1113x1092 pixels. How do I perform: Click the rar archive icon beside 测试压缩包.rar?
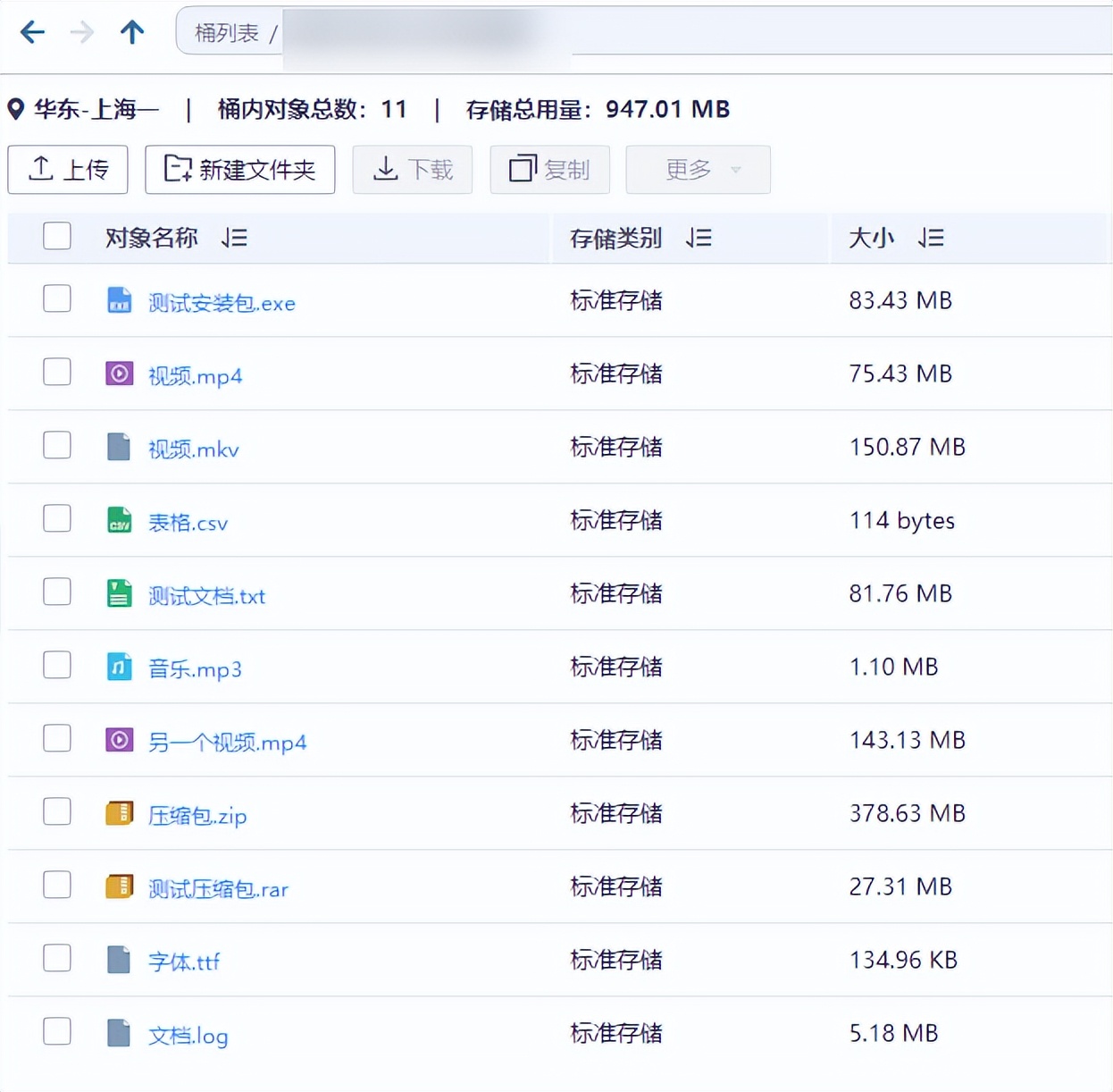pos(119,885)
